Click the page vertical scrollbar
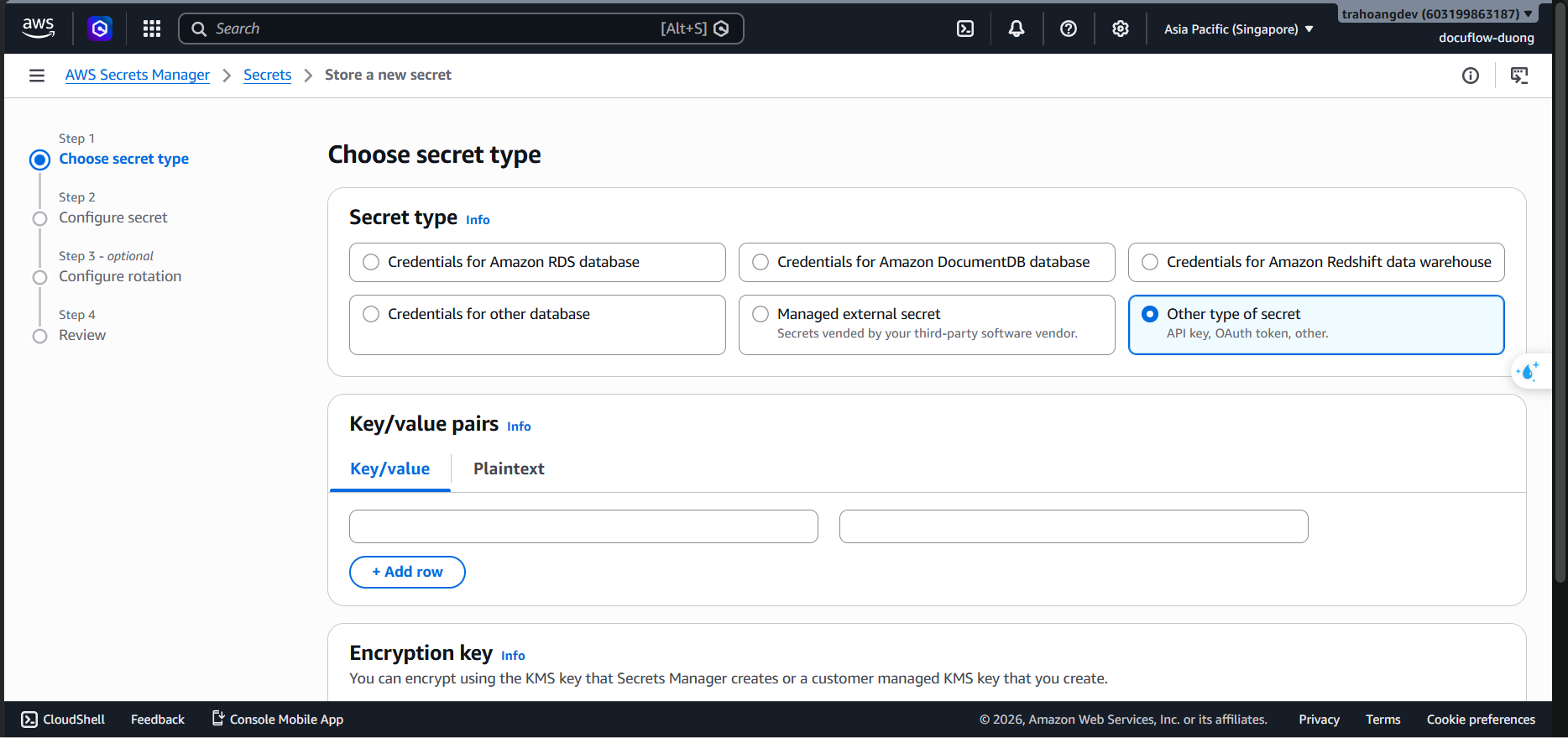The width and height of the screenshot is (1568, 738). [x=1560, y=294]
